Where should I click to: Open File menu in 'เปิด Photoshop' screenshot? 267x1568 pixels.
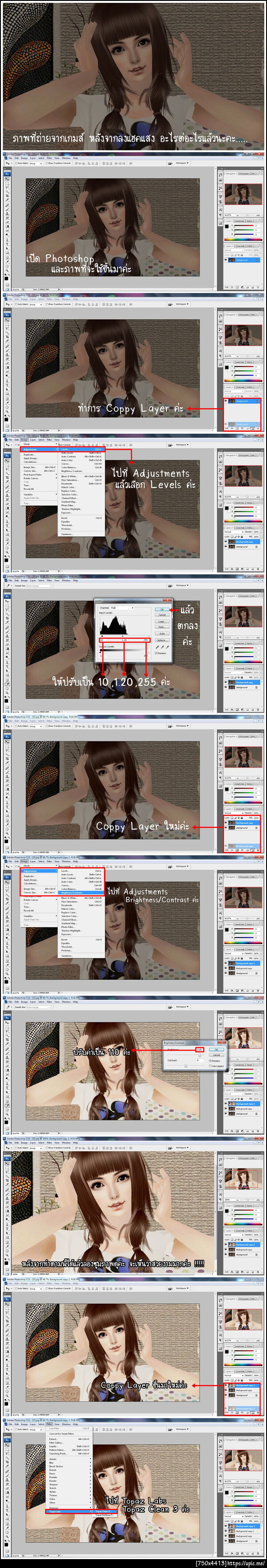click(x=10, y=158)
